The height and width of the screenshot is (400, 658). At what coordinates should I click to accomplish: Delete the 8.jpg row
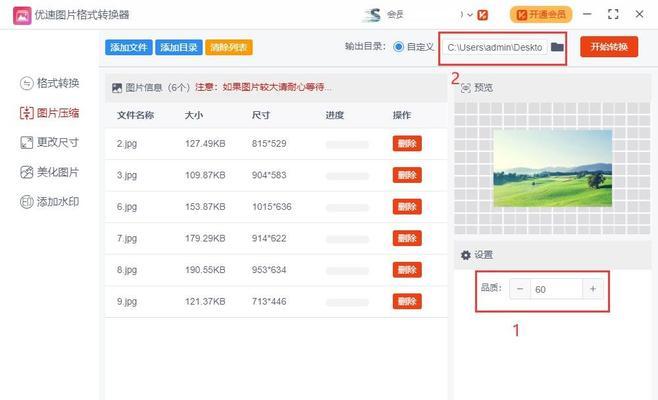point(407,270)
